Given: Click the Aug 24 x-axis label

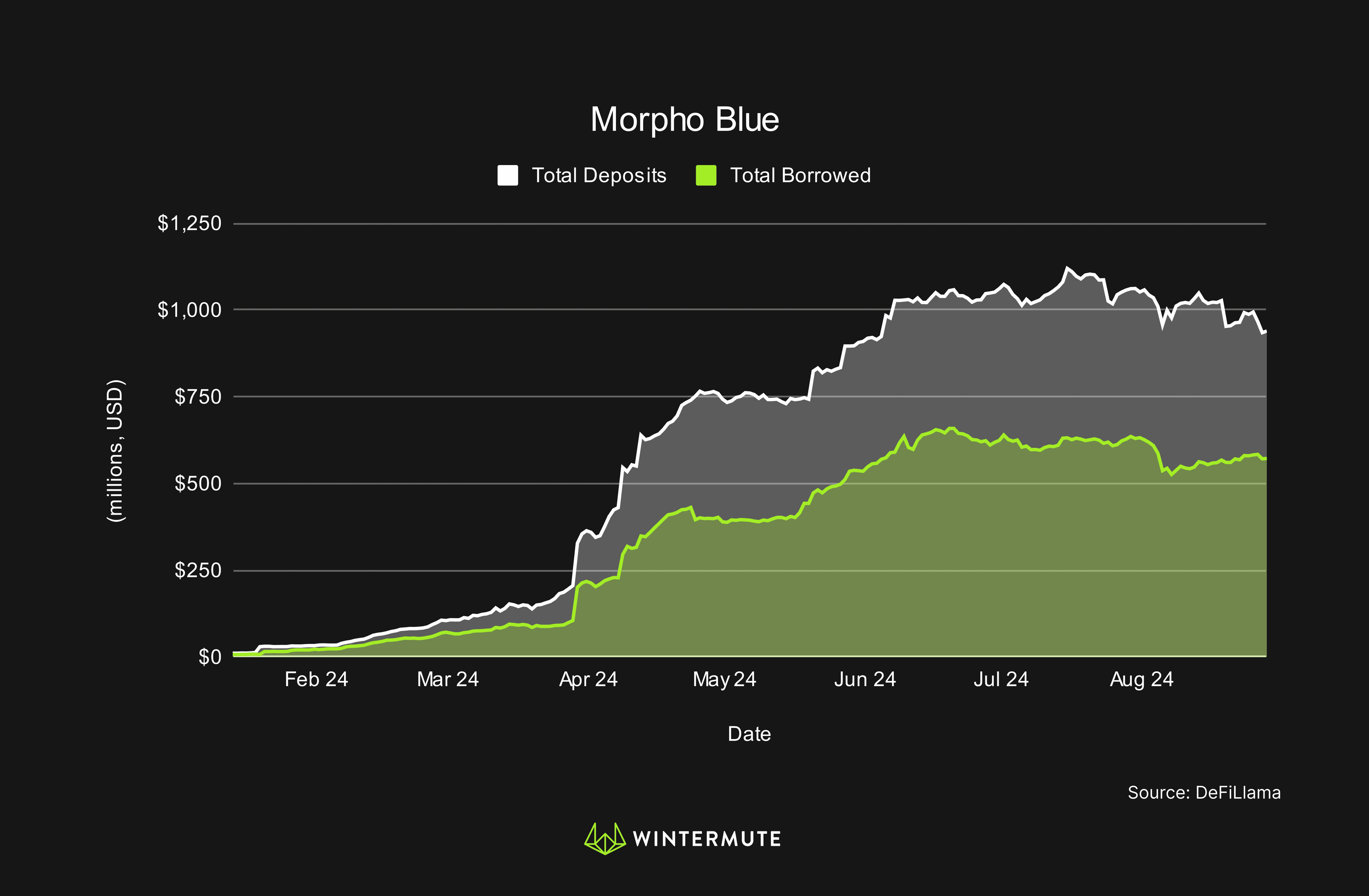Looking at the screenshot, I should [1142, 680].
